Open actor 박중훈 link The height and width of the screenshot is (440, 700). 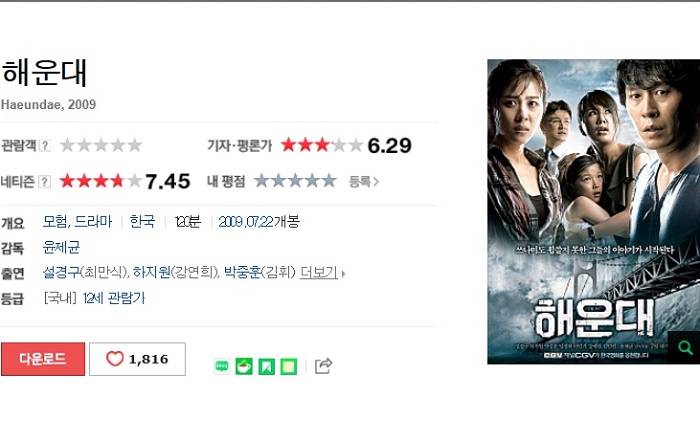point(242,272)
